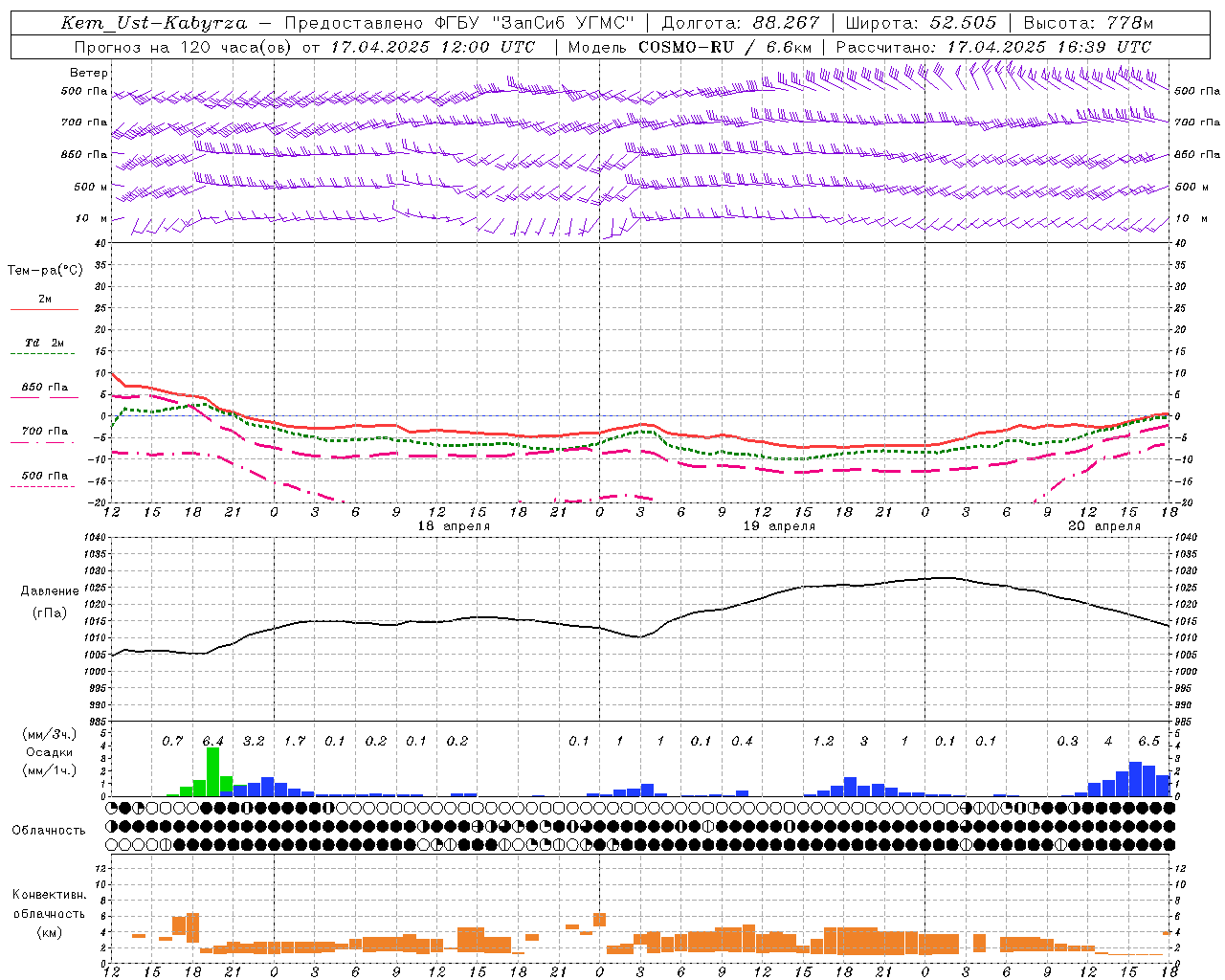Click the Прогноз на 120 часа(ов) text
Viewport: 1225px width, 980px height.
(x=184, y=47)
